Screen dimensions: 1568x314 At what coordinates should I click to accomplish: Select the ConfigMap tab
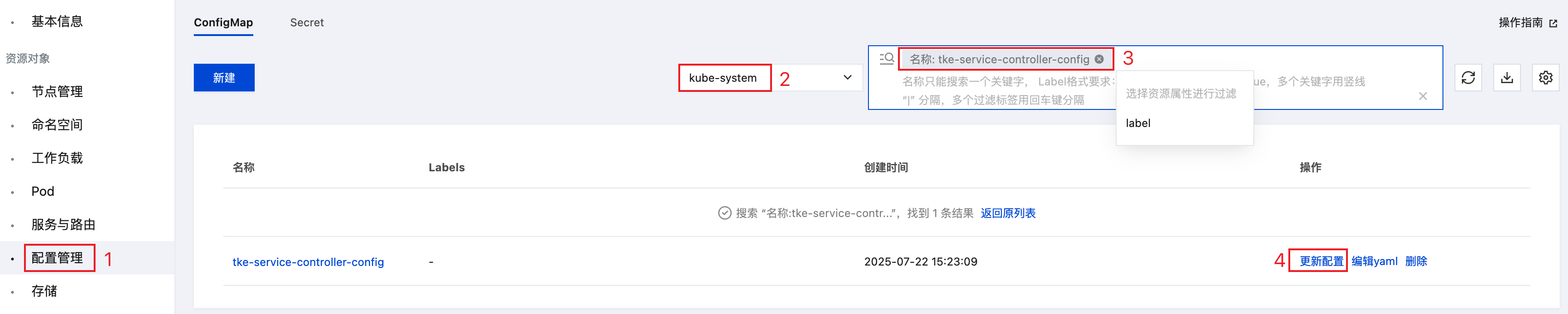pos(223,23)
